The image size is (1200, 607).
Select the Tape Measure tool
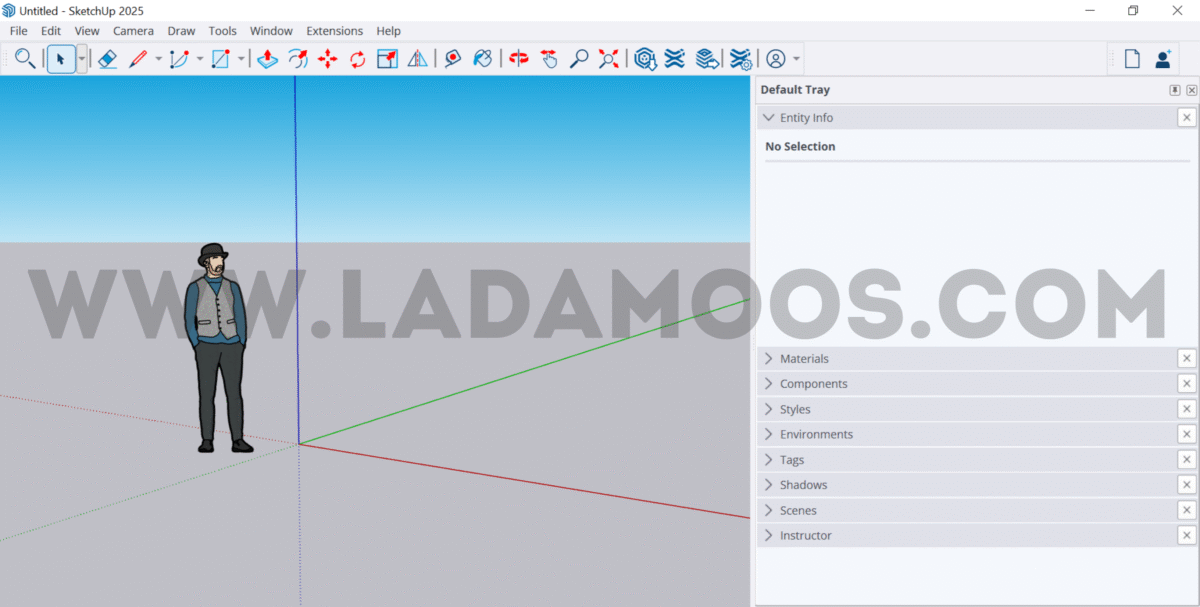[452, 59]
